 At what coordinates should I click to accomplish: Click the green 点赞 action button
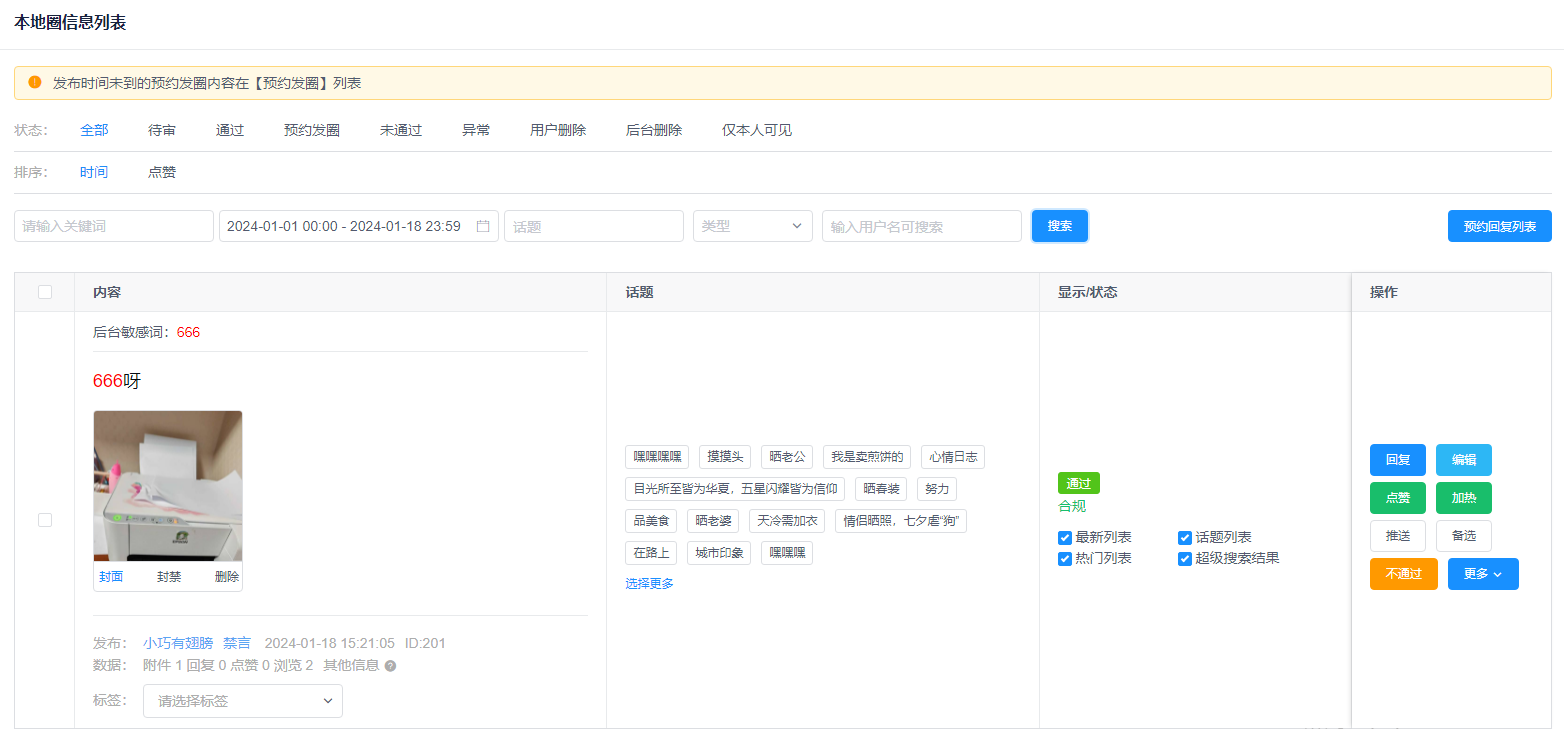1398,498
